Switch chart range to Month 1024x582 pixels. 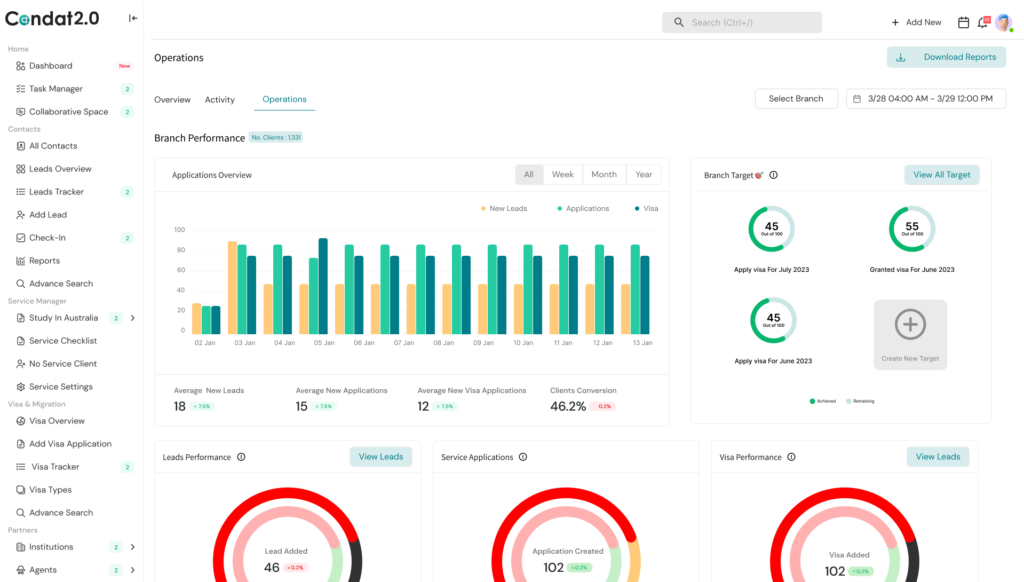[x=604, y=174]
